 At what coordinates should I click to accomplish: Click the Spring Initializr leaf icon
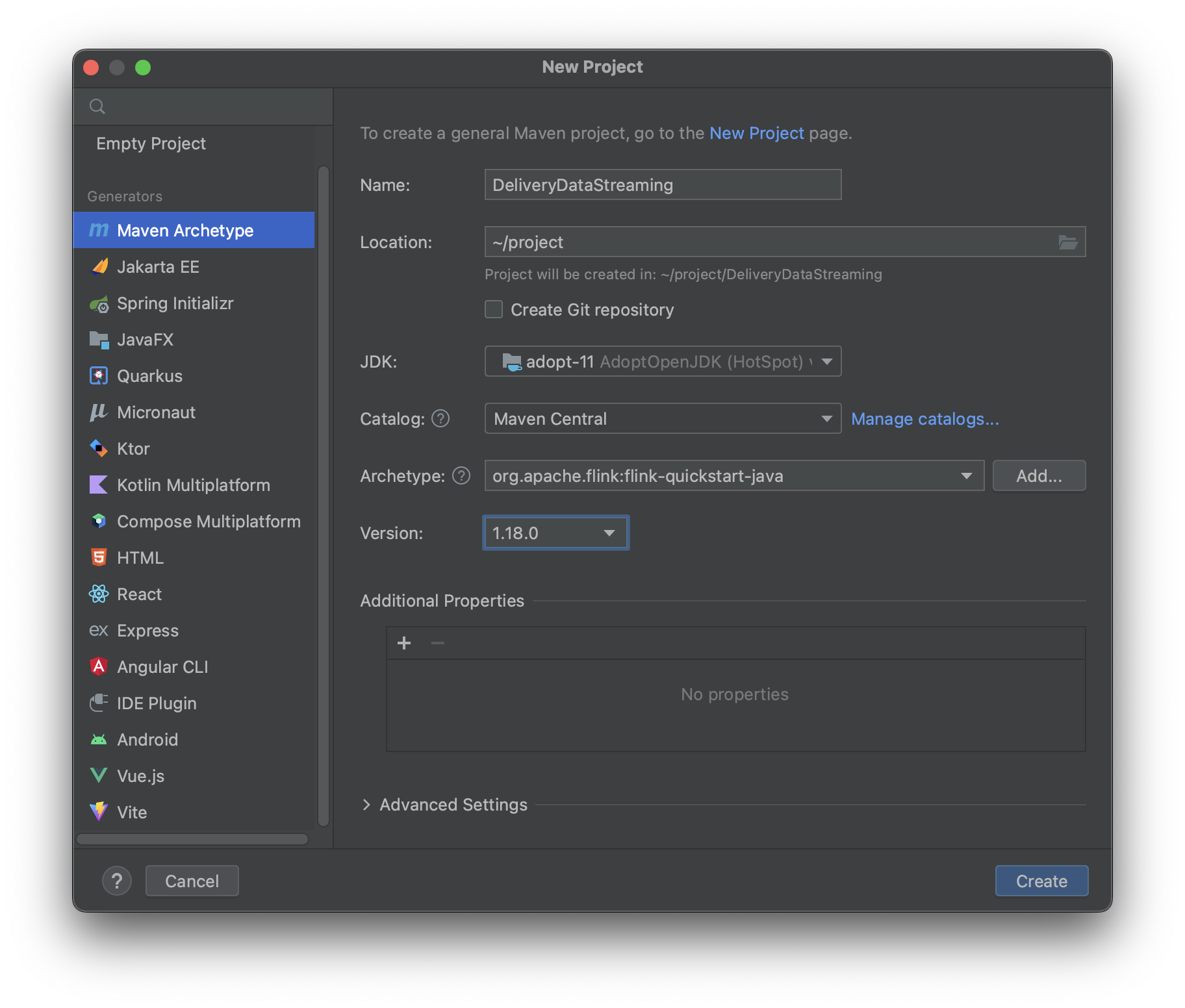click(x=99, y=303)
